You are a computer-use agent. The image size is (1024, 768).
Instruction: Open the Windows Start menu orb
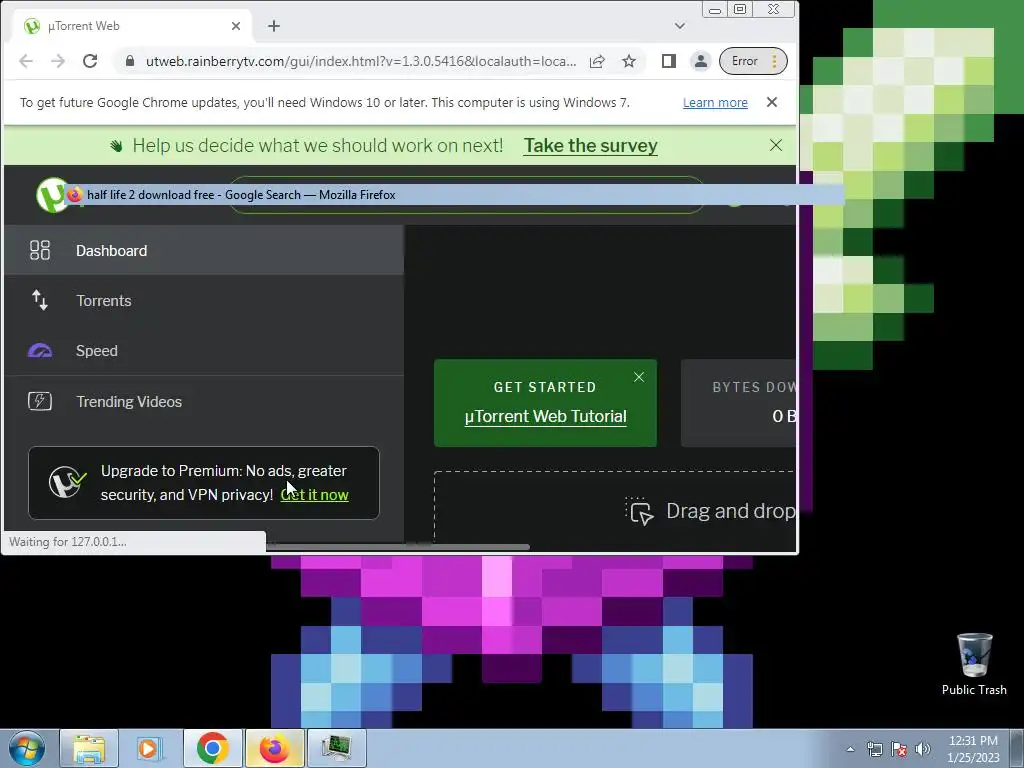click(26, 748)
